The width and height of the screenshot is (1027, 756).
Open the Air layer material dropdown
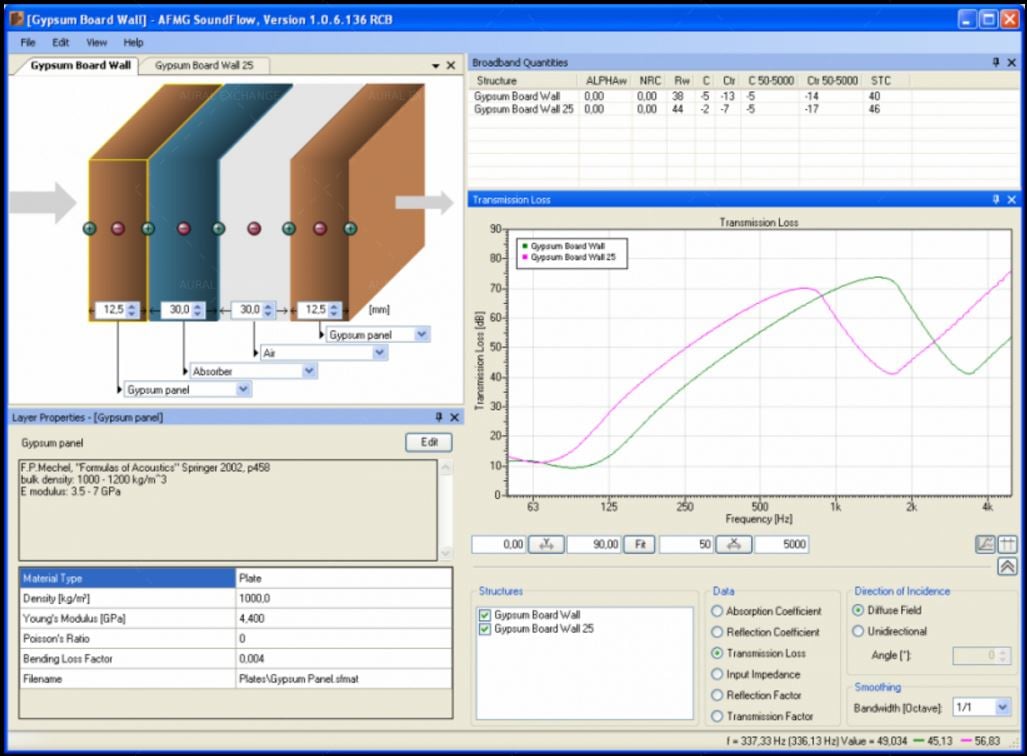click(x=377, y=353)
